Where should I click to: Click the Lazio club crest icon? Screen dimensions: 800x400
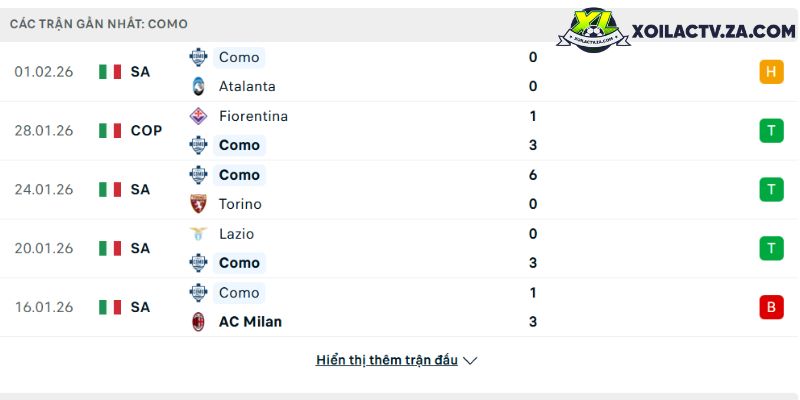point(197,234)
